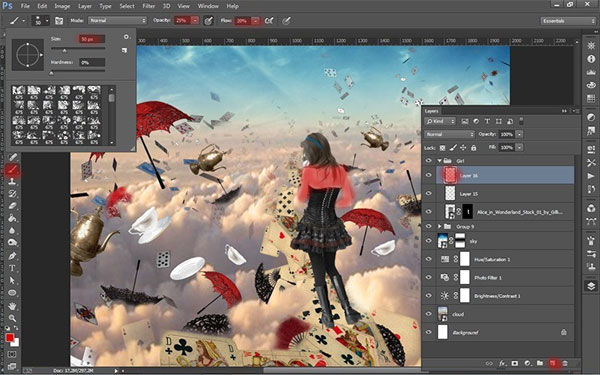The height and width of the screenshot is (375, 600).
Task: Hide the sky layer
Action: coord(429,241)
